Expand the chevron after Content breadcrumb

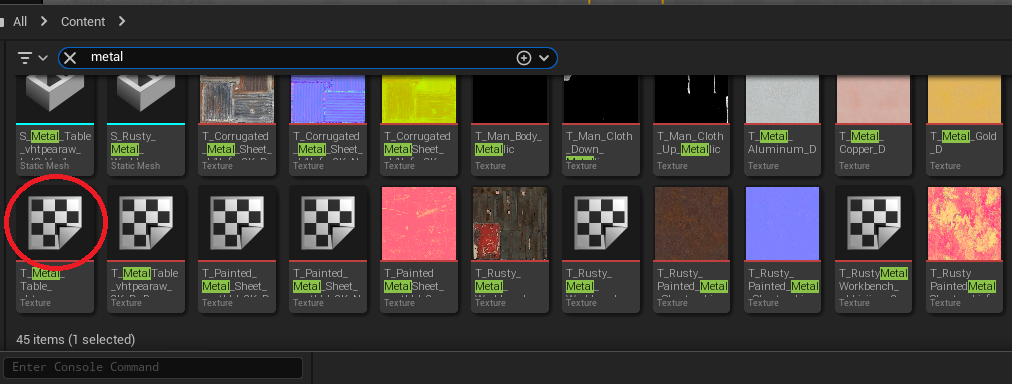click(x=122, y=21)
